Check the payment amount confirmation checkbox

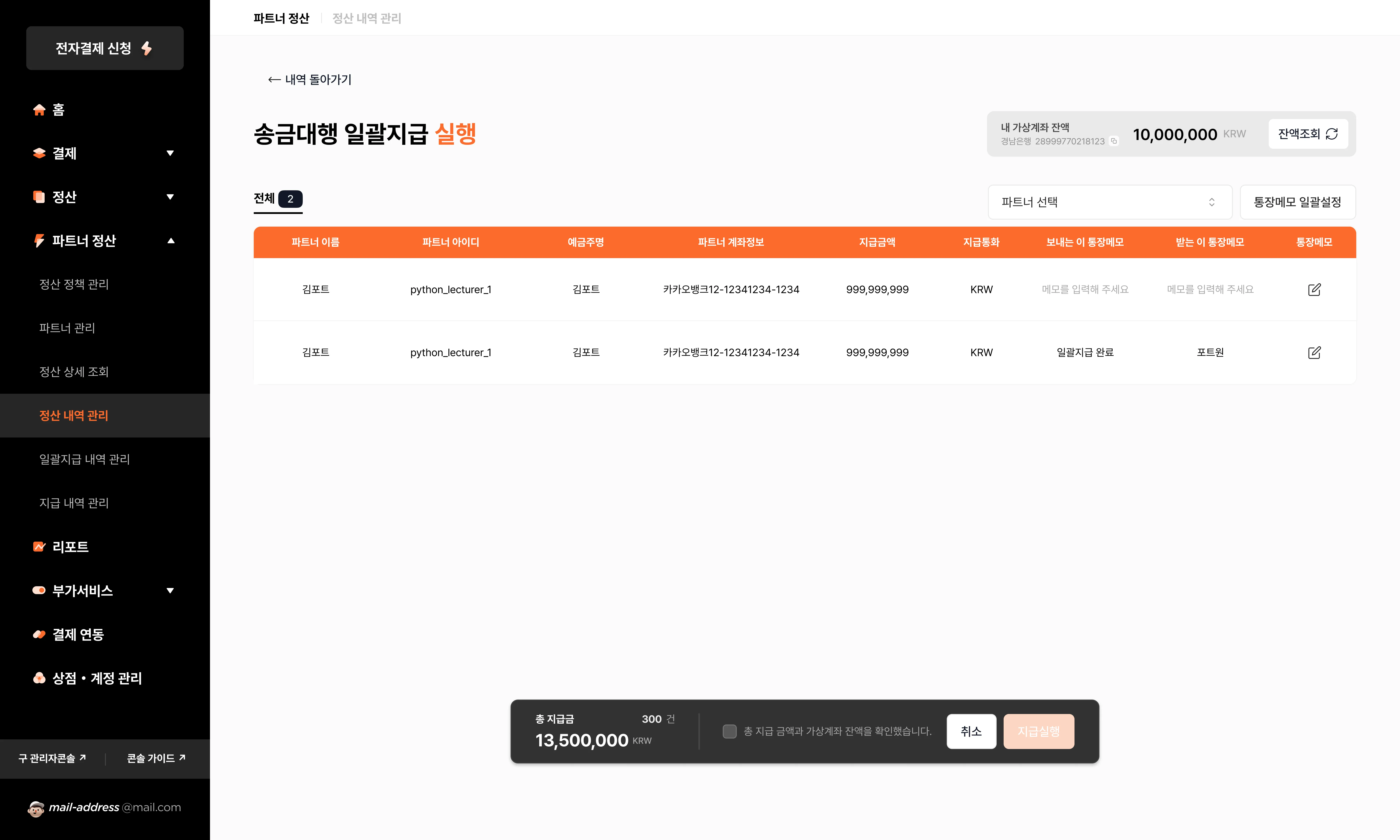pyautogui.click(x=729, y=731)
